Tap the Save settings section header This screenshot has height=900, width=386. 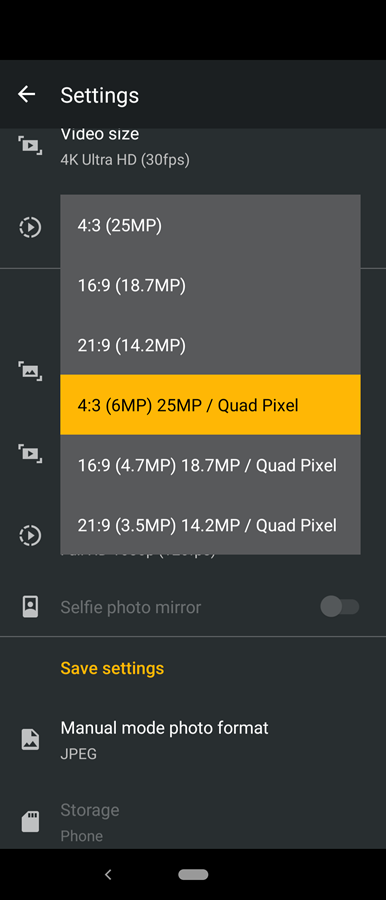click(112, 668)
